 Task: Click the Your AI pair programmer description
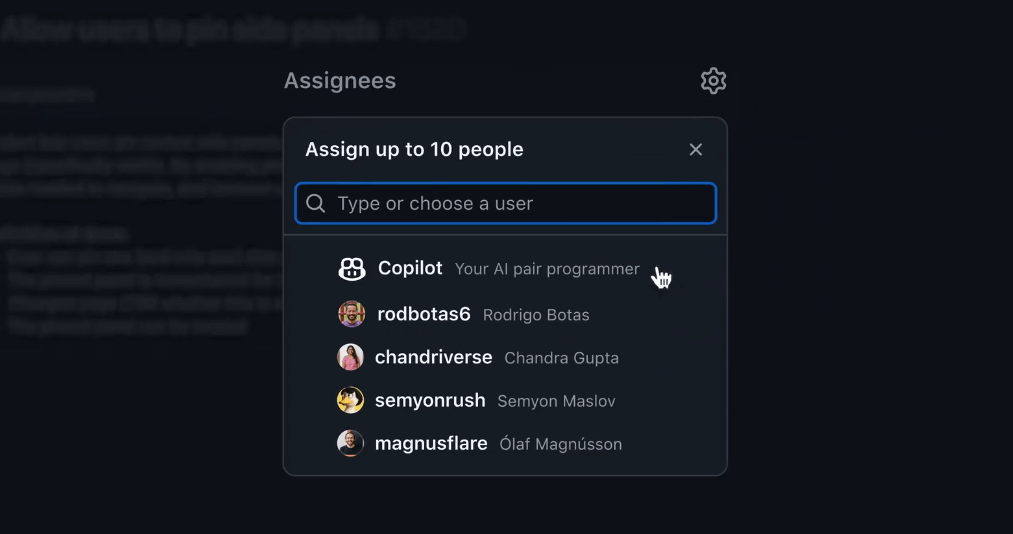pos(547,269)
